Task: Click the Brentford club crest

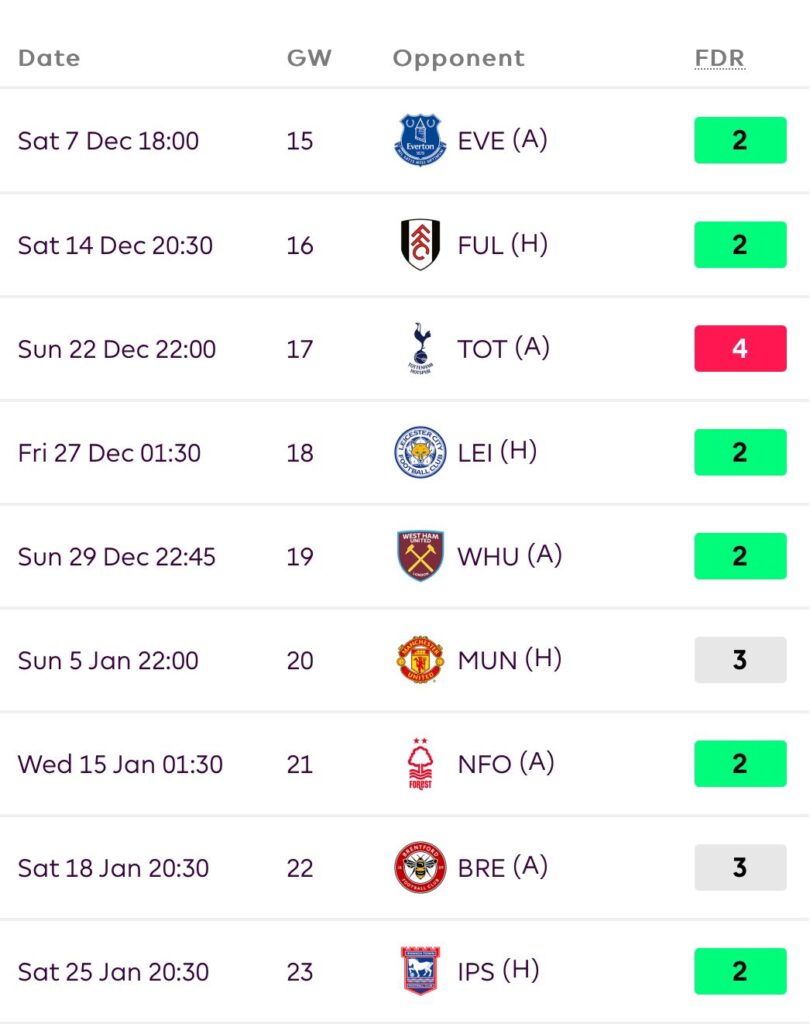Action: tap(420, 868)
